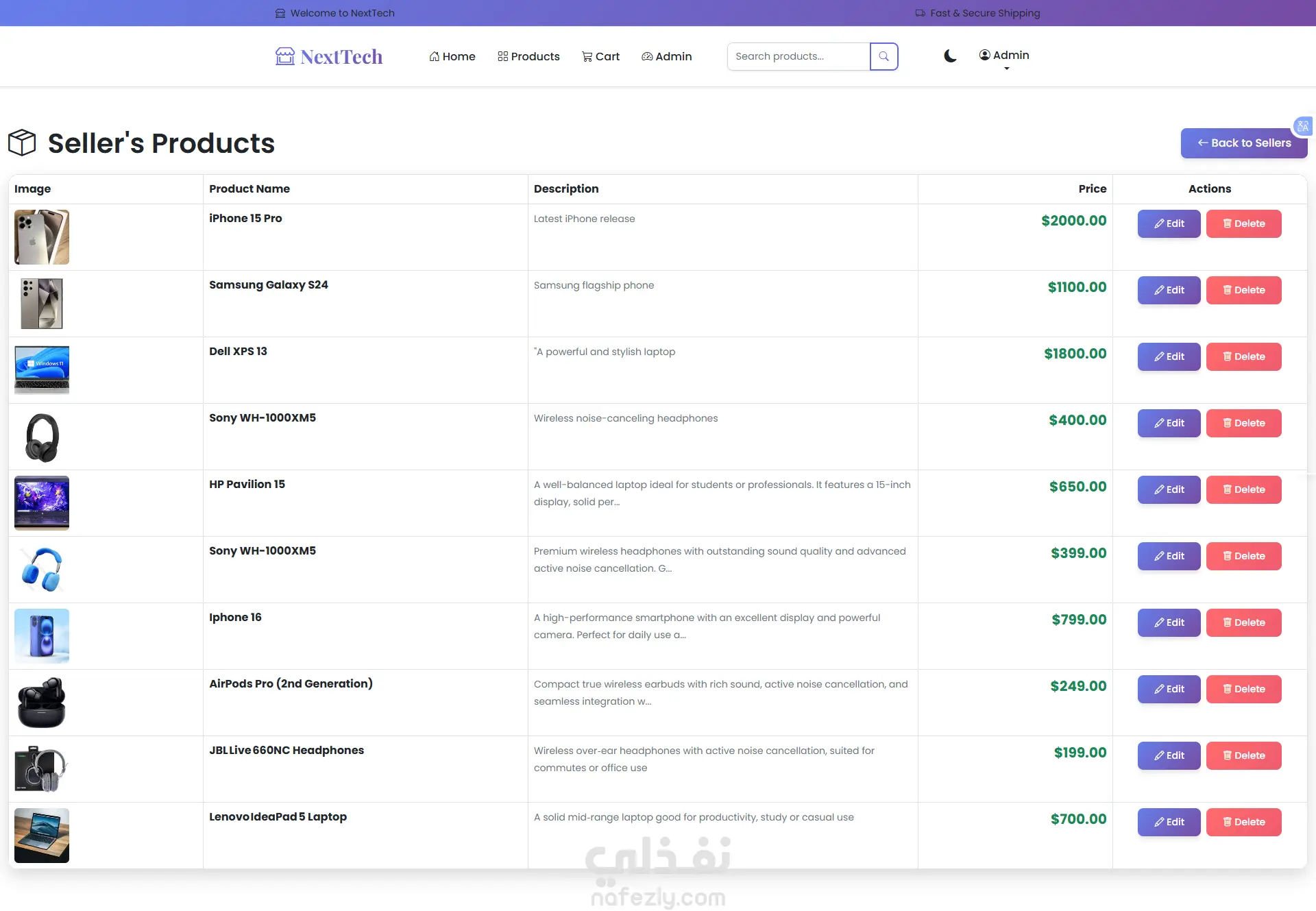The height and width of the screenshot is (911, 1316).
Task: Click the Search products input field
Action: click(798, 56)
